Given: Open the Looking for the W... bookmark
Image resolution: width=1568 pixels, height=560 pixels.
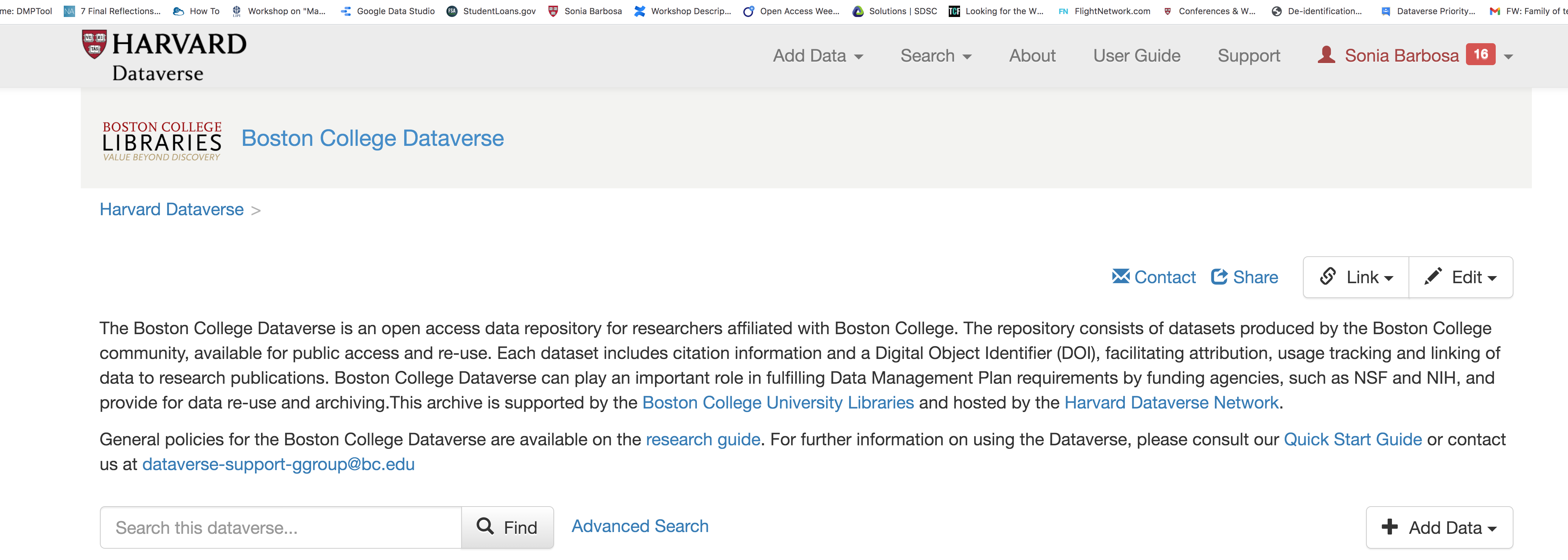Looking at the screenshot, I should [x=996, y=11].
